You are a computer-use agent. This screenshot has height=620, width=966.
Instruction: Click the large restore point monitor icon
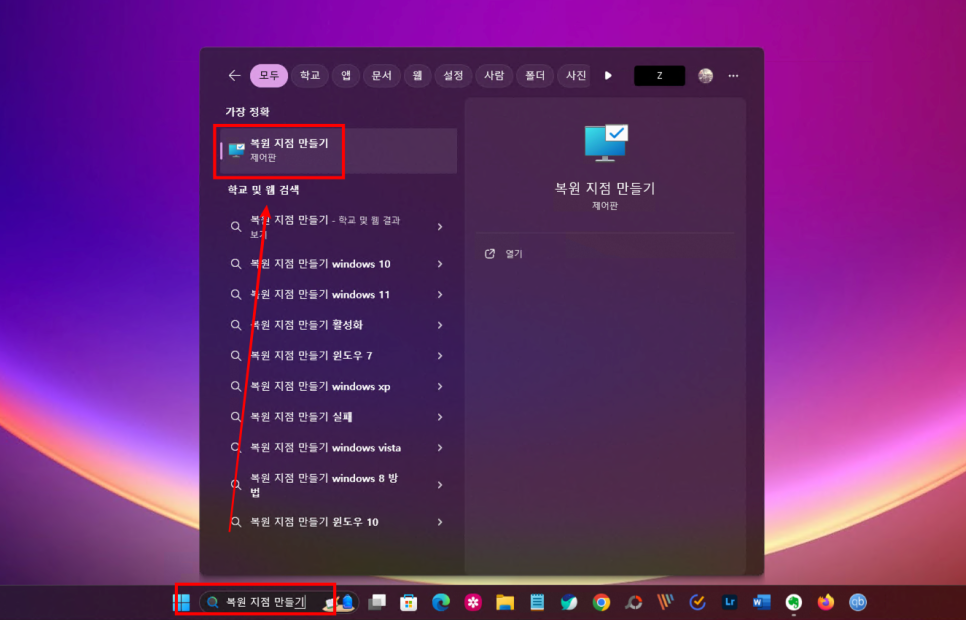pos(606,142)
